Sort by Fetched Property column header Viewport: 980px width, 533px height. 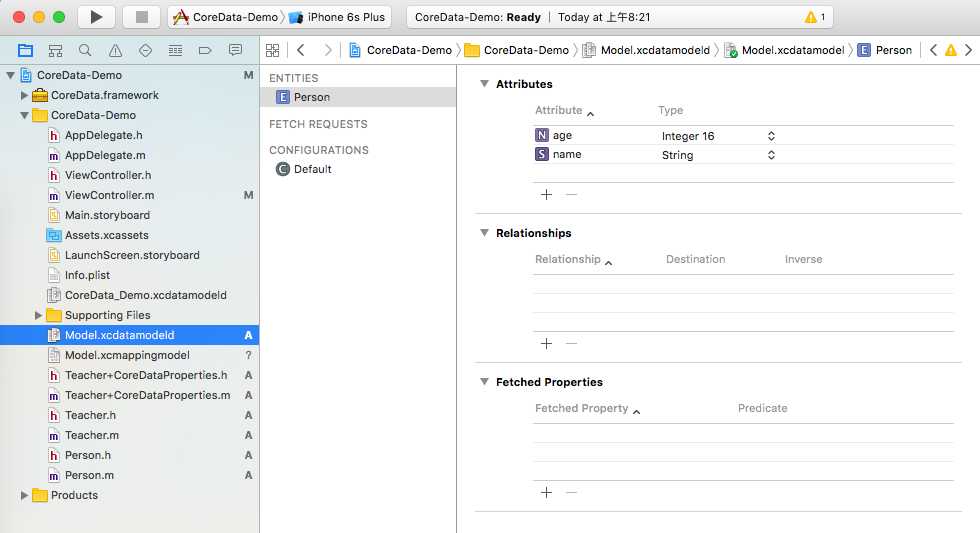coord(588,409)
